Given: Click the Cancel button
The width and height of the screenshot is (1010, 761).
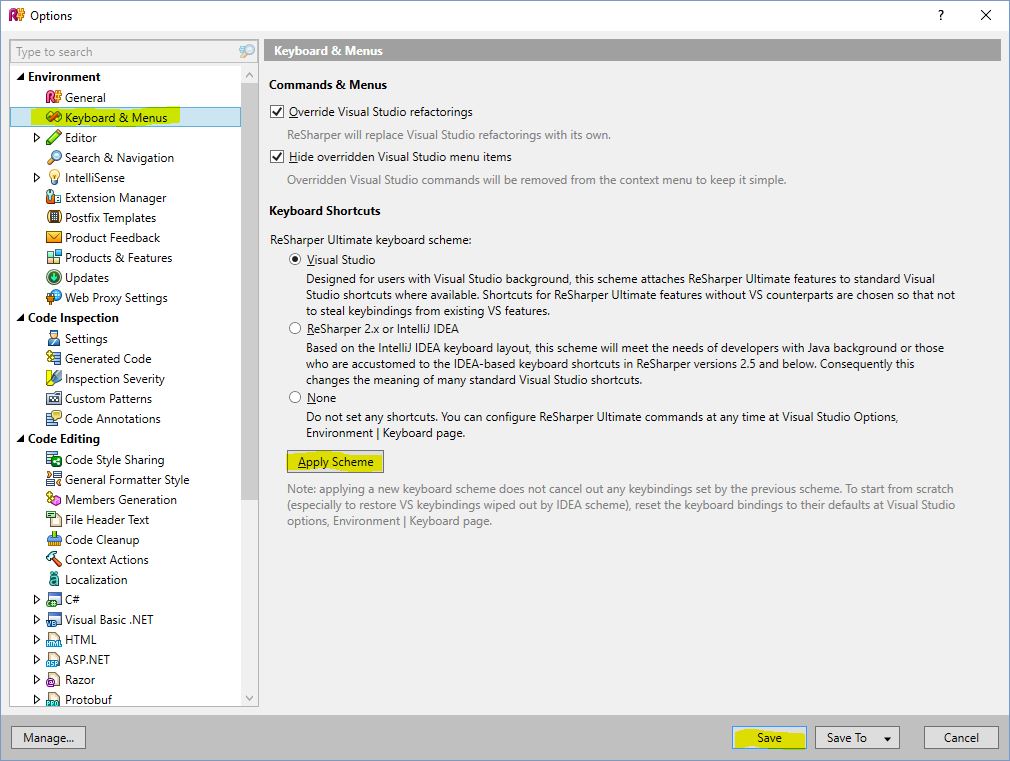Looking at the screenshot, I should [x=961, y=737].
